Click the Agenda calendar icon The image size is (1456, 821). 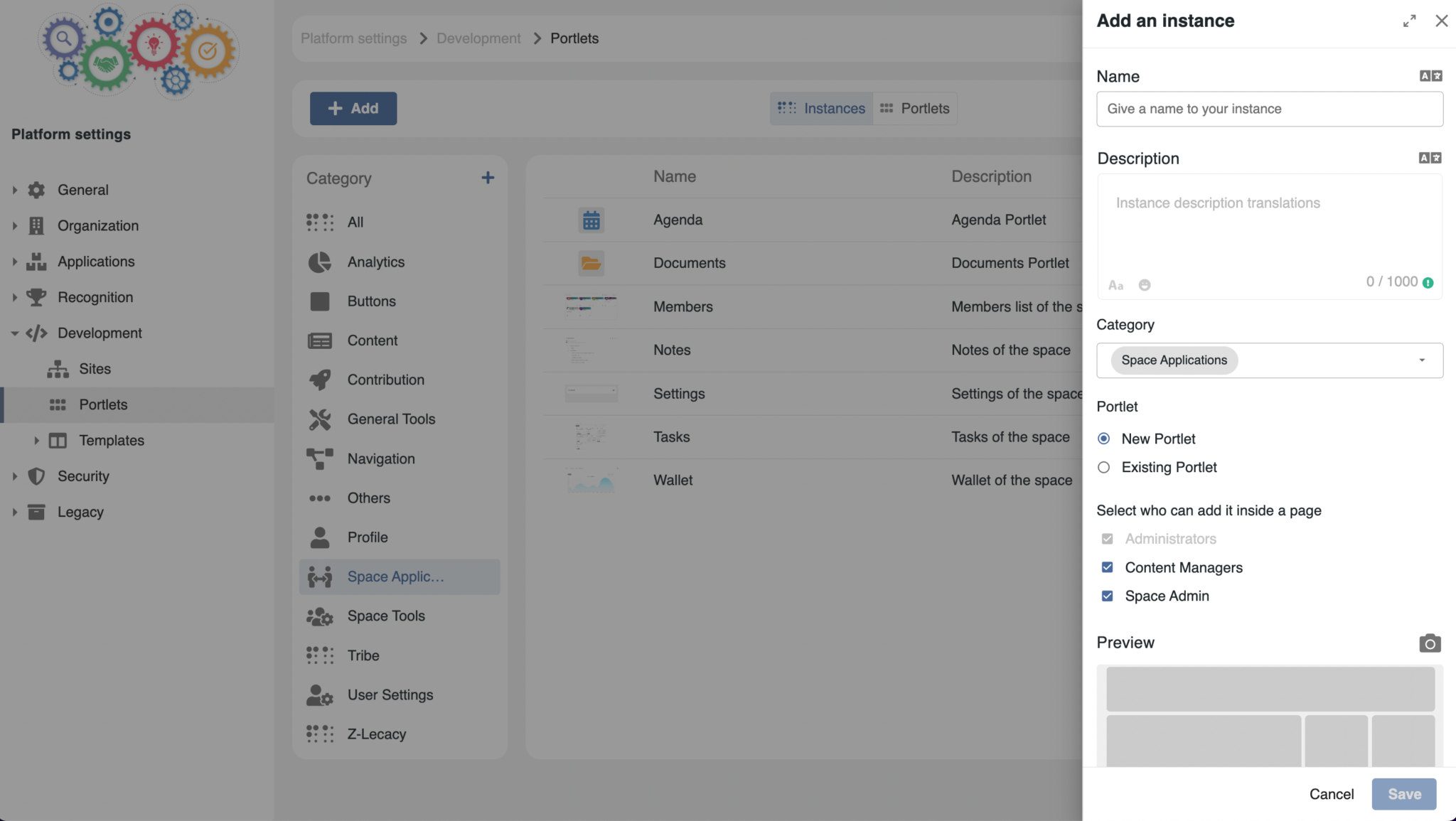pos(591,220)
